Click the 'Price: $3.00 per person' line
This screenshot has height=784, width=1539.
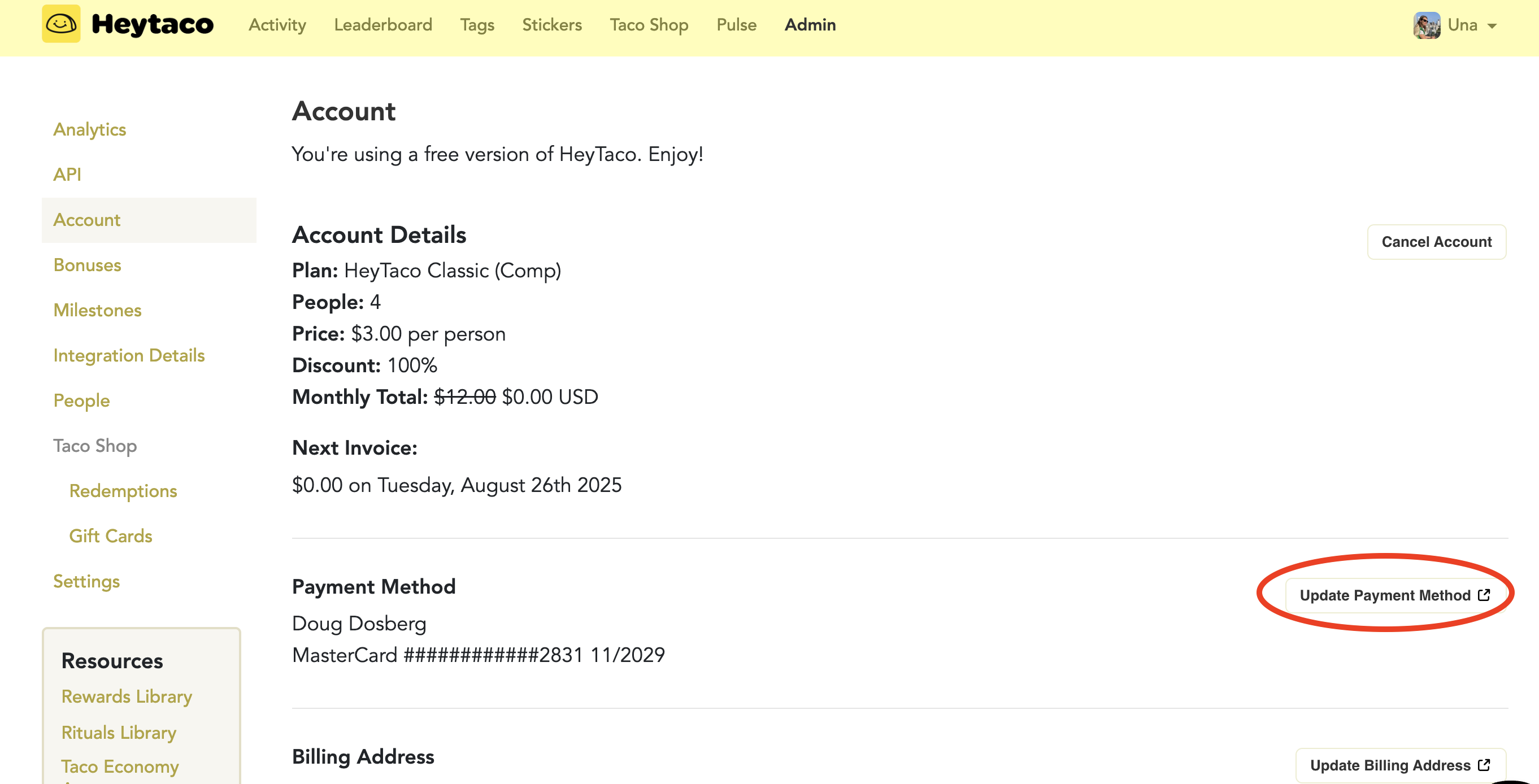(x=399, y=334)
